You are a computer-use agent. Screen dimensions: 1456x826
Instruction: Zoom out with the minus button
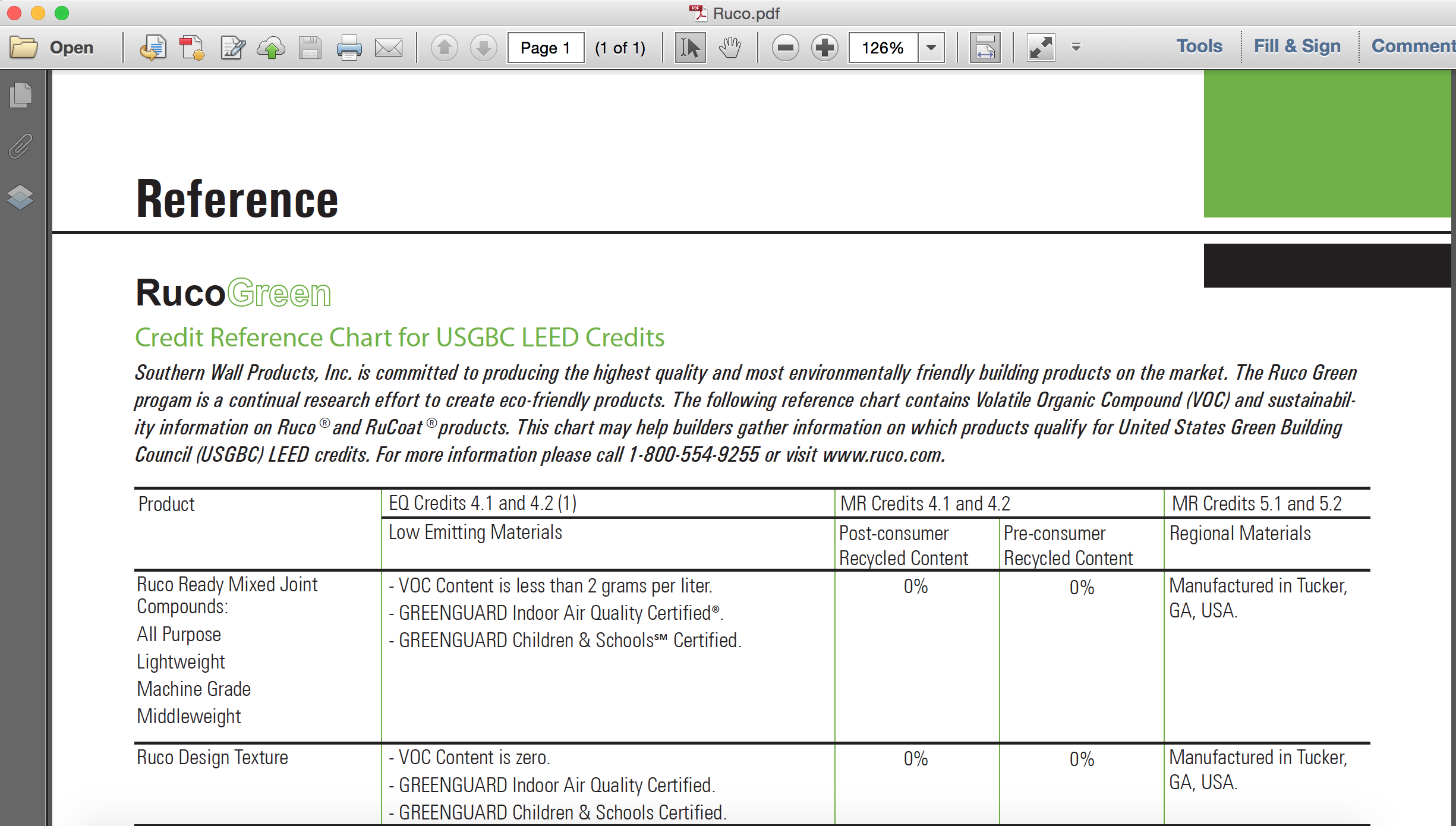[x=785, y=48]
